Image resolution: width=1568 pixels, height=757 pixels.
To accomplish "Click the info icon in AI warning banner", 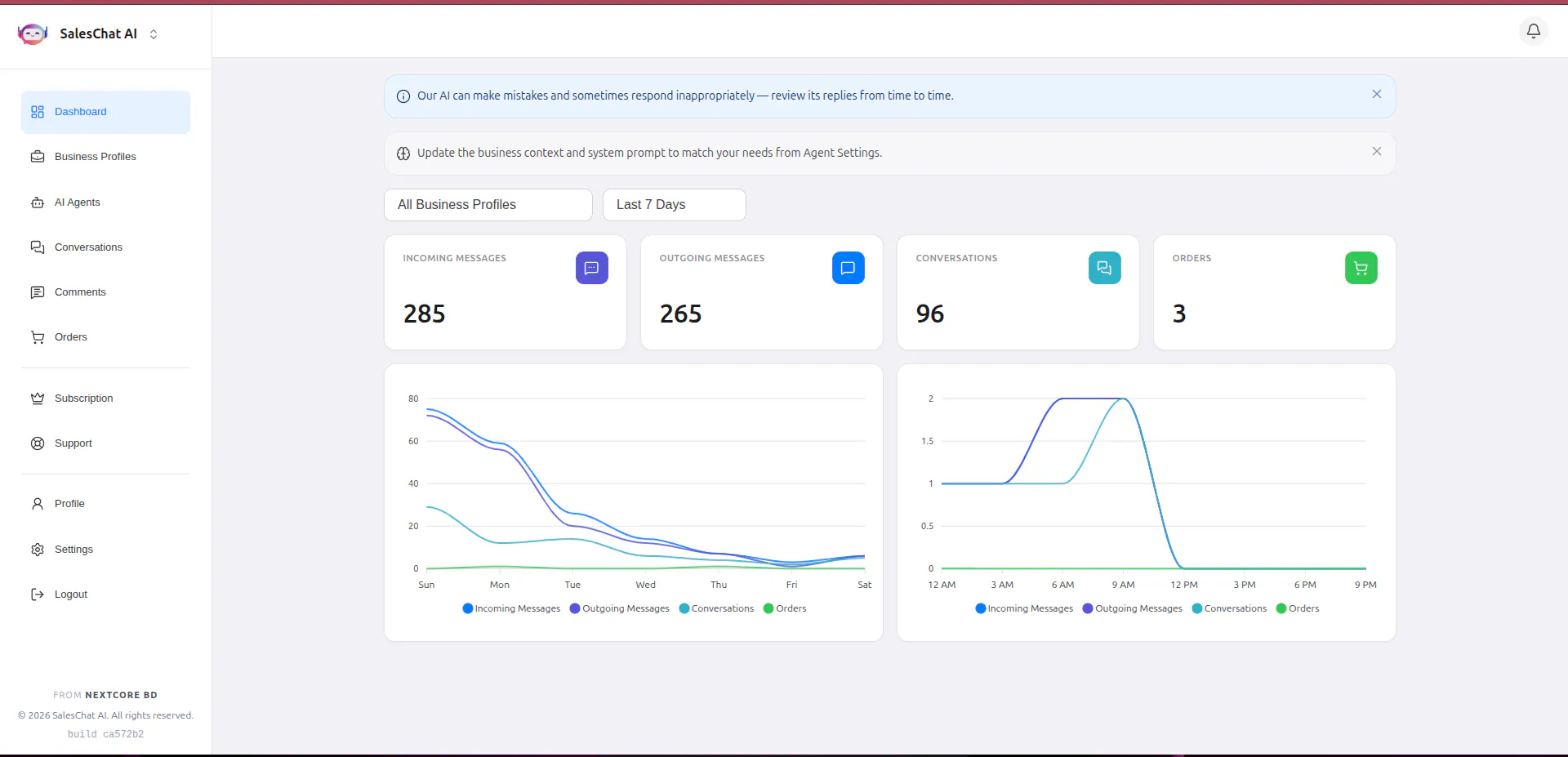I will (x=403, y=96).
